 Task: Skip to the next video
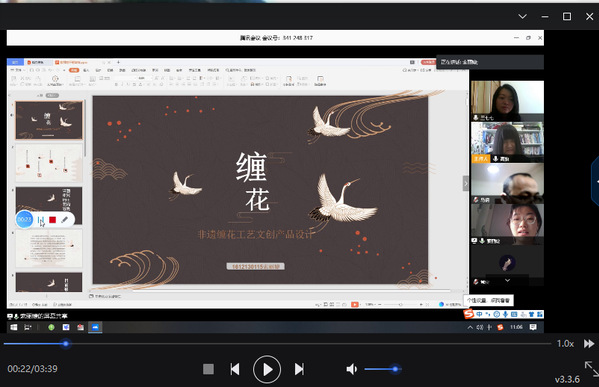pos(299,369)
